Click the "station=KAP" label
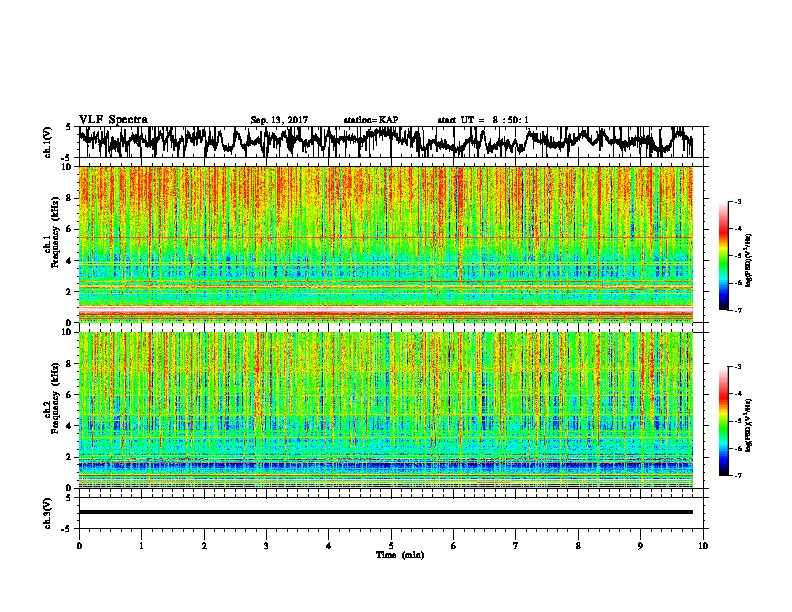Image resolution: width=792 pixels, height=612 pixels. click(371, 120)
